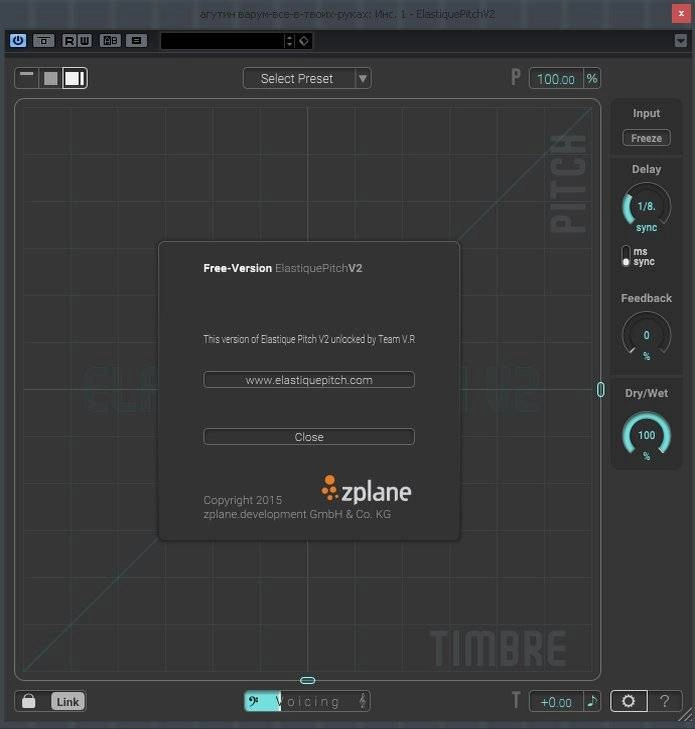Select the medium view layout icon
This screenshot has height=729, width=695.
51,78
